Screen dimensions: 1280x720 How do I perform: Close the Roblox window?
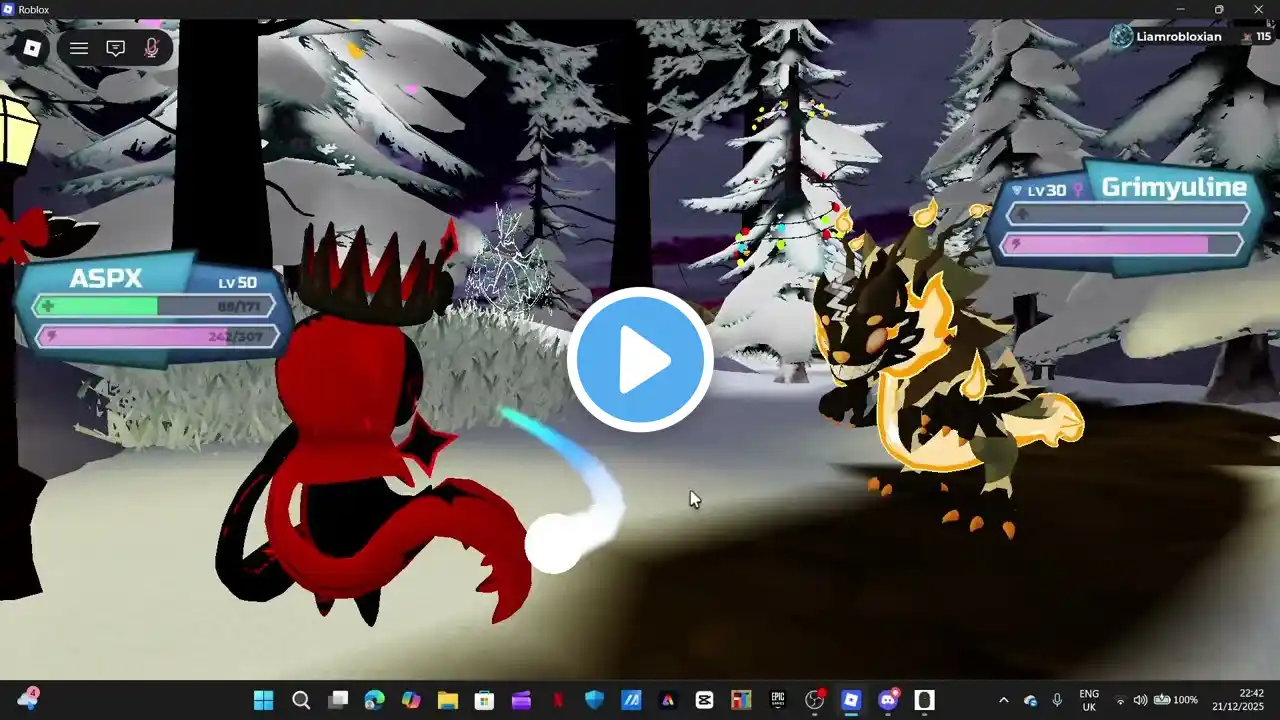coord(1258,9)
